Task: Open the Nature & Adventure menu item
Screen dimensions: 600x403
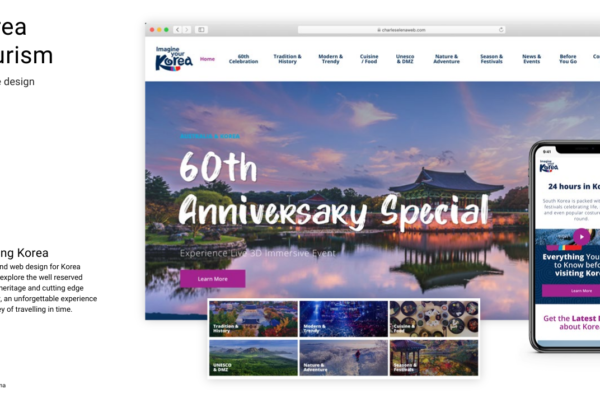Action: pyautogui.click(x=446, y=59)
